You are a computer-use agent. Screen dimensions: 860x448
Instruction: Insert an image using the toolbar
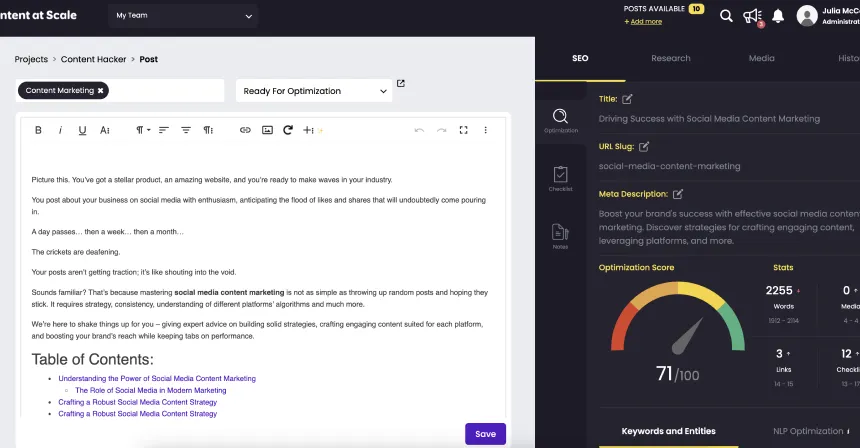(267, 130)
